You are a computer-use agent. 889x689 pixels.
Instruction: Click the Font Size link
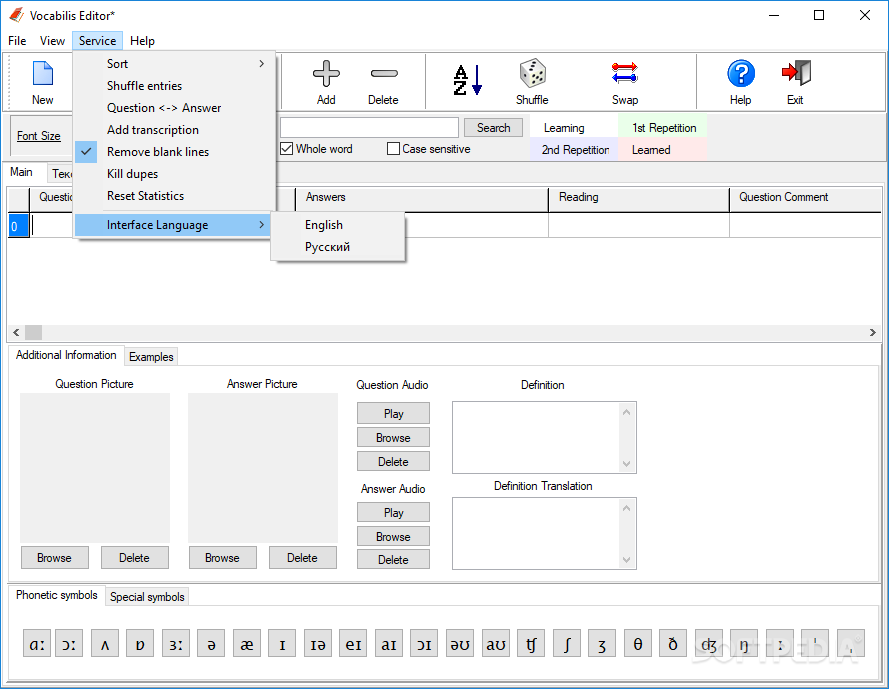click(39, 136)
